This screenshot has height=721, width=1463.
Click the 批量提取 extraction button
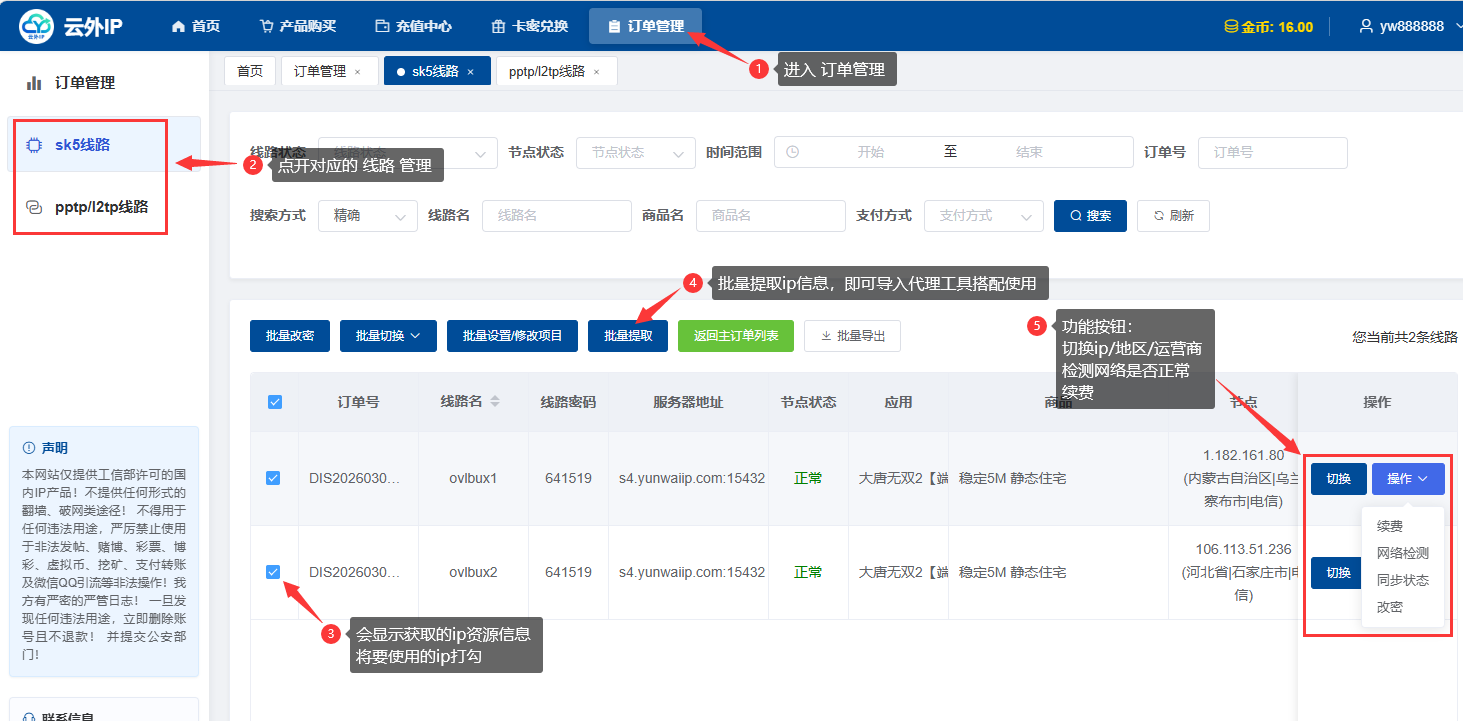627,336
